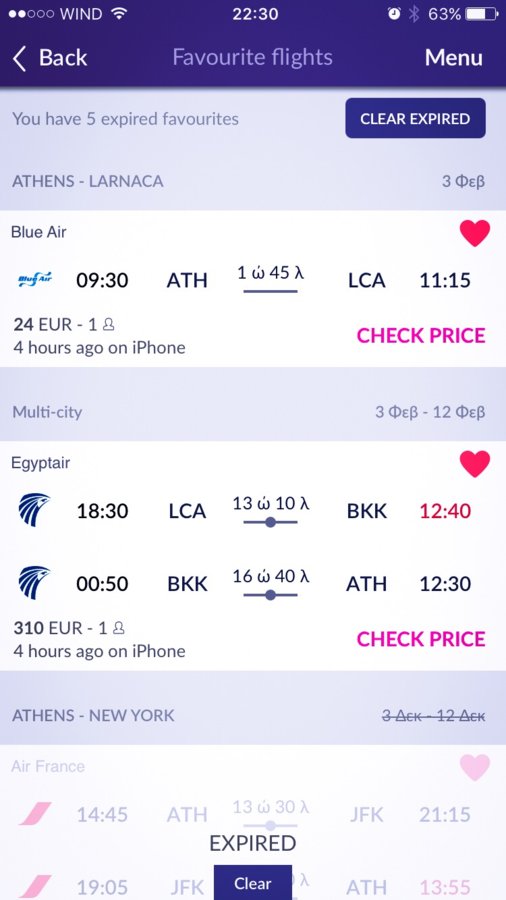Tap the battery icon in status bar

pos(481,14)
